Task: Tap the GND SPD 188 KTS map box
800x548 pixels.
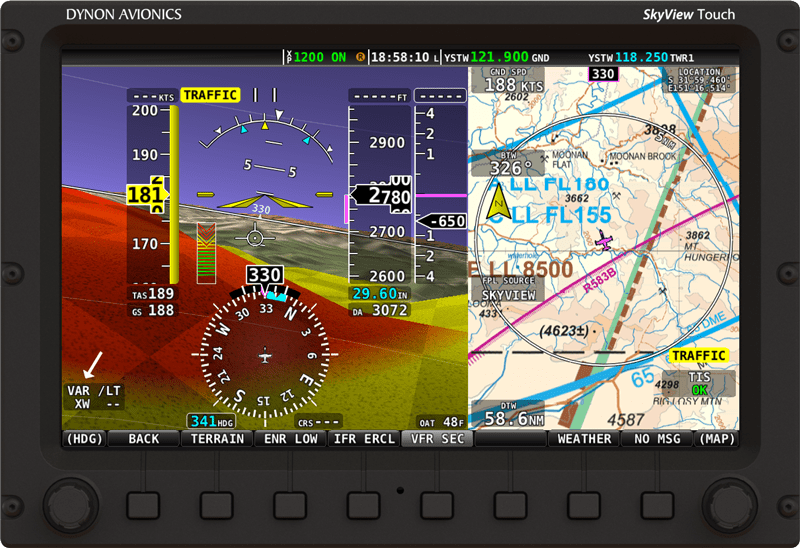Action: click(508, 81)
